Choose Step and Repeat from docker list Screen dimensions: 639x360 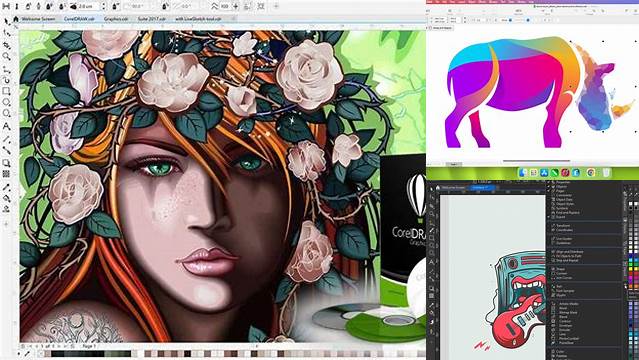click(x=566, y=261)
